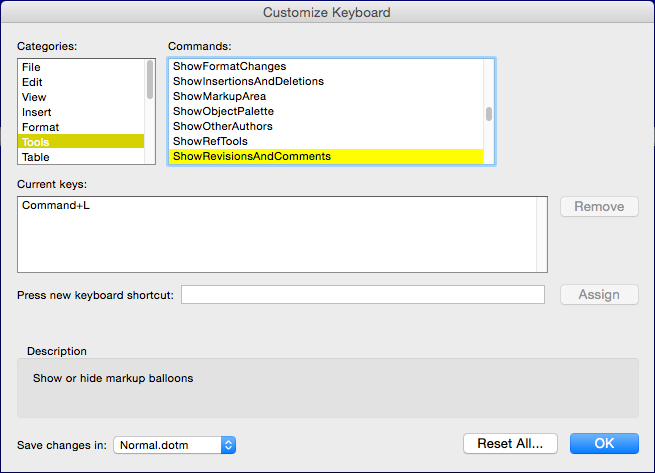Choose ShowInsertionsAndDeletions in Commands list
Screen dimensions: 655x473
[x=326, y=81]
